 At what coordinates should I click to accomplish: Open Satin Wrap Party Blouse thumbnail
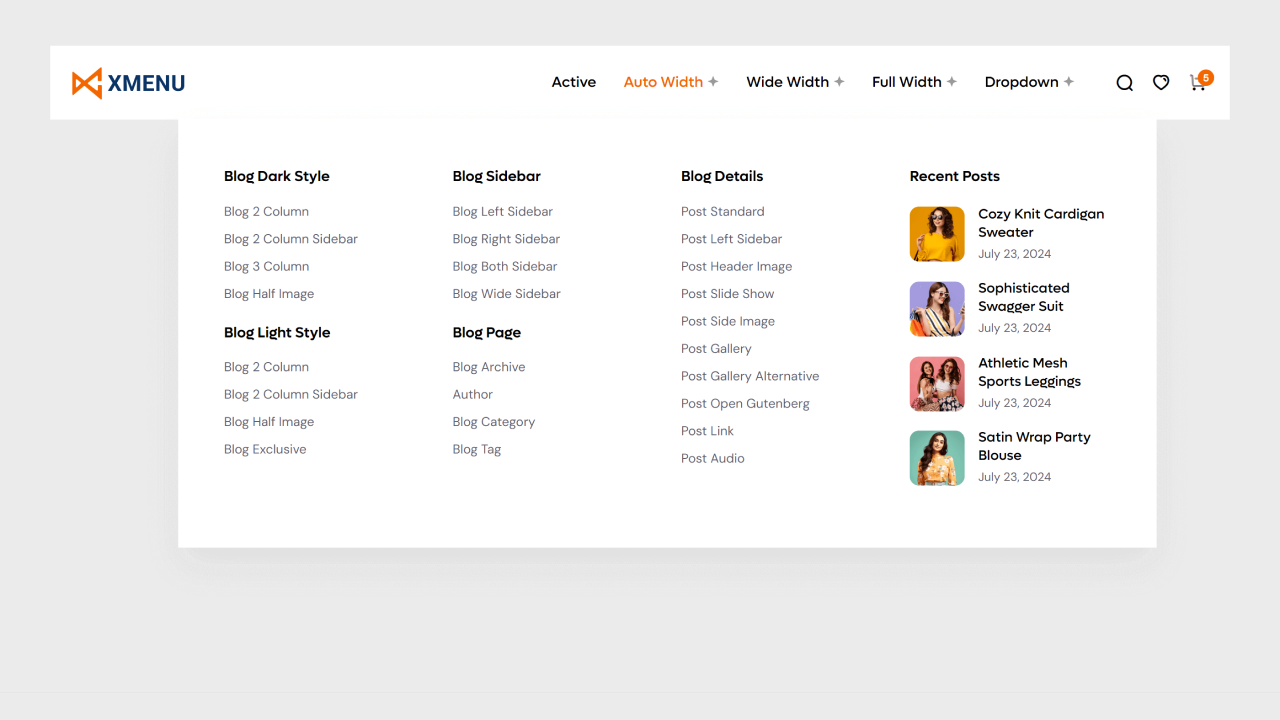point(937,458)
